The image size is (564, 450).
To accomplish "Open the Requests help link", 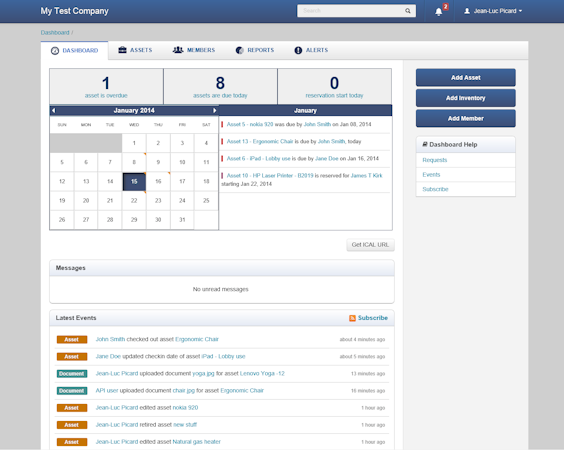I will [x=435, y=160].
